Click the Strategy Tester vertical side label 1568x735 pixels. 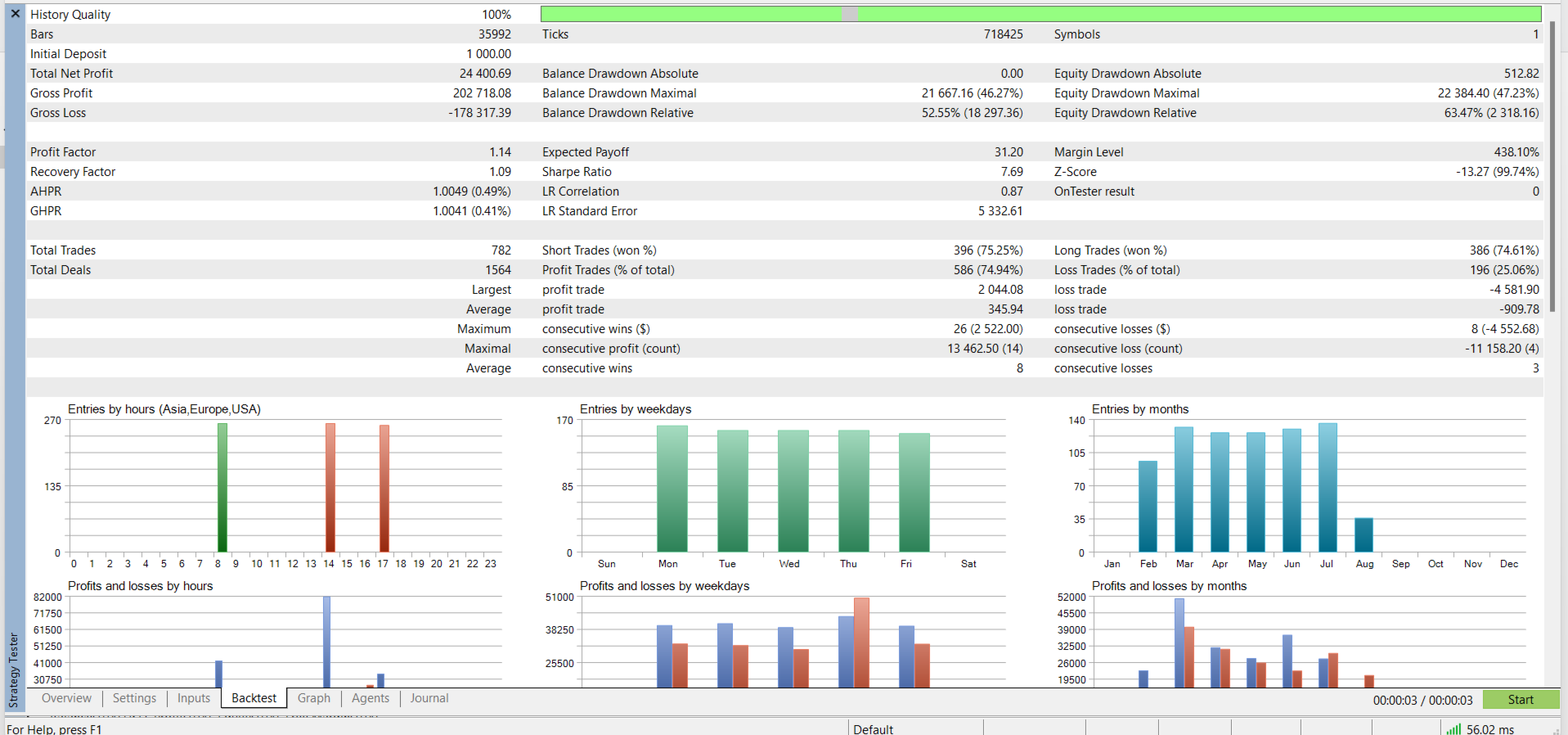14,670
